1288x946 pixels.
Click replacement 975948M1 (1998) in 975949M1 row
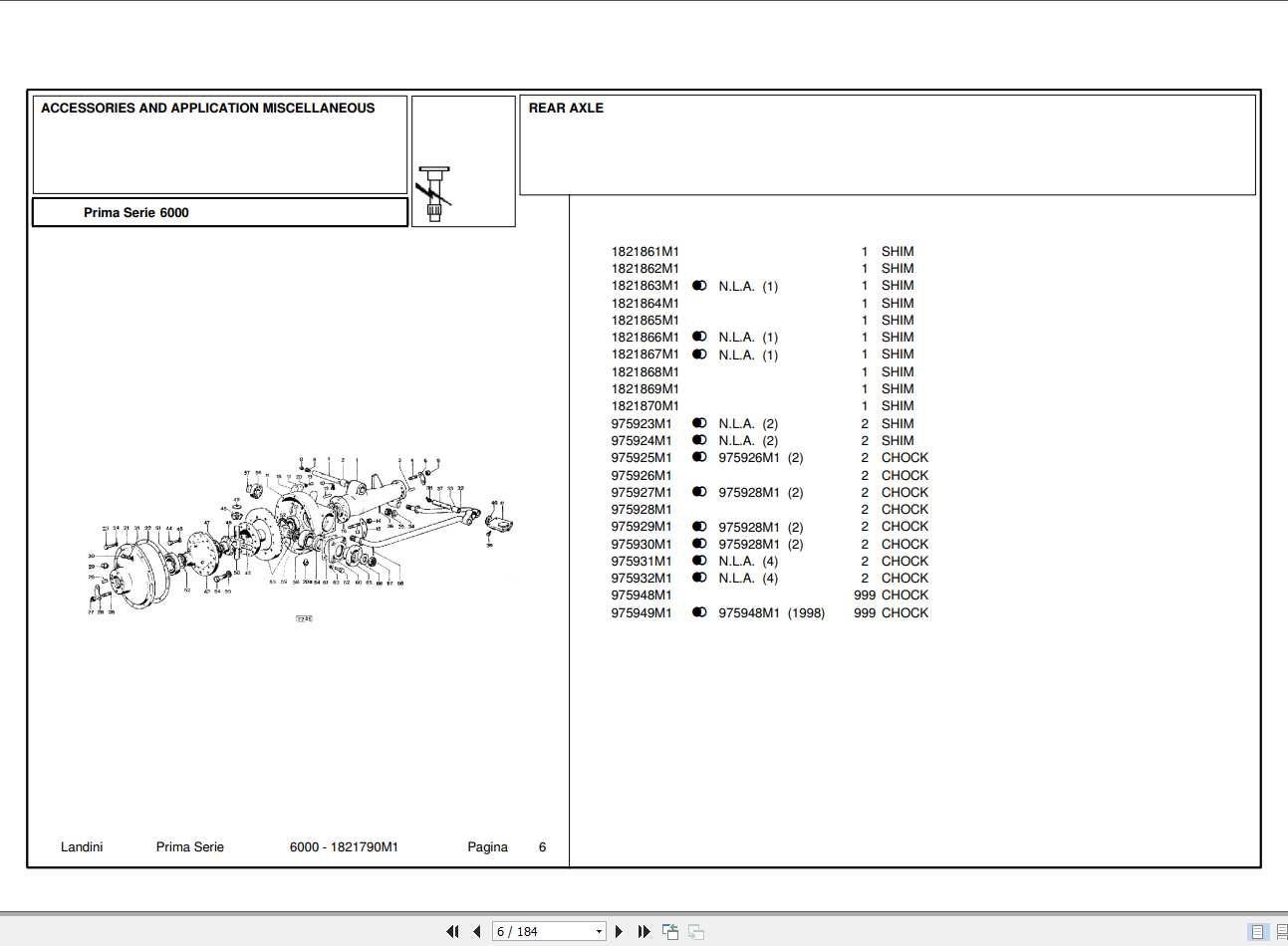tap(772, 613)
